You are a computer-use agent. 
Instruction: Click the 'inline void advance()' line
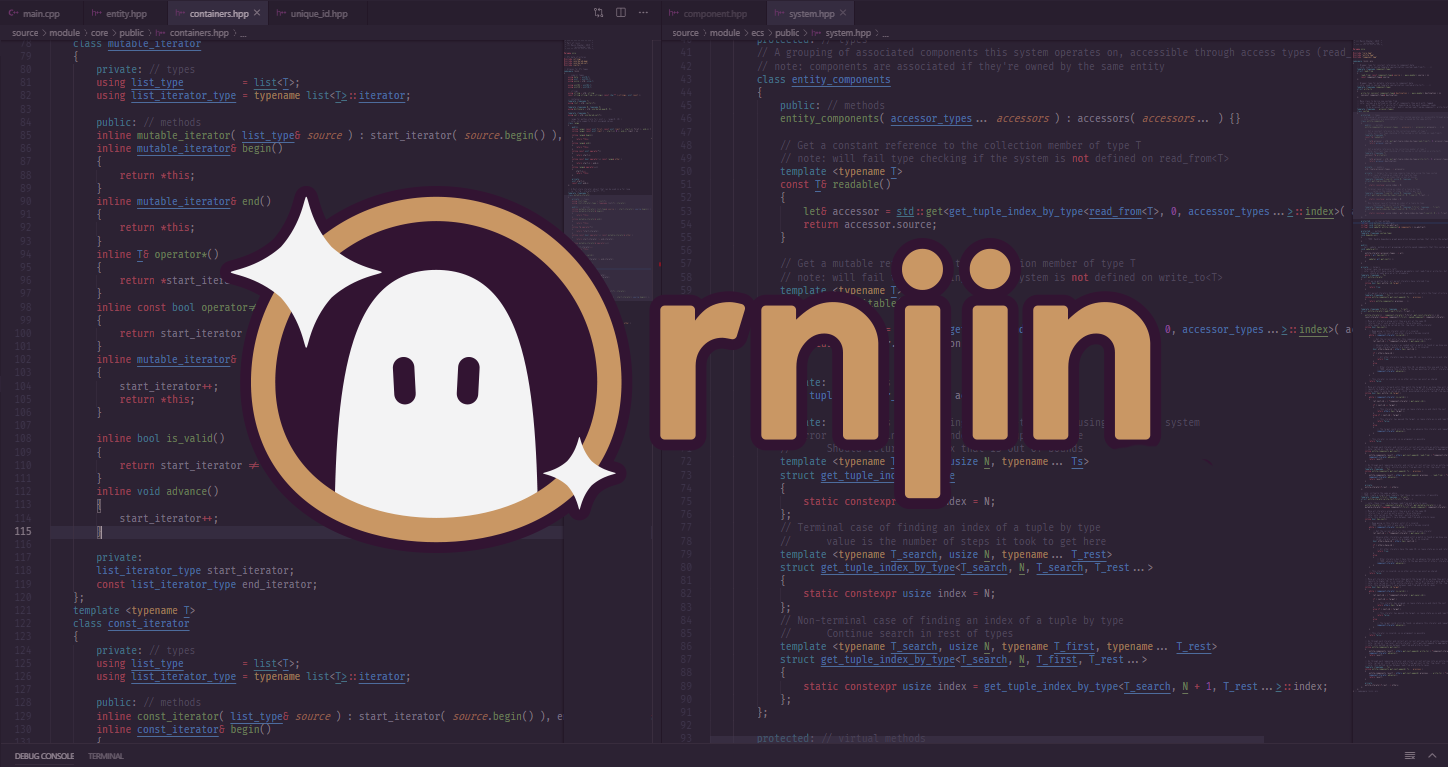point(158,491)
